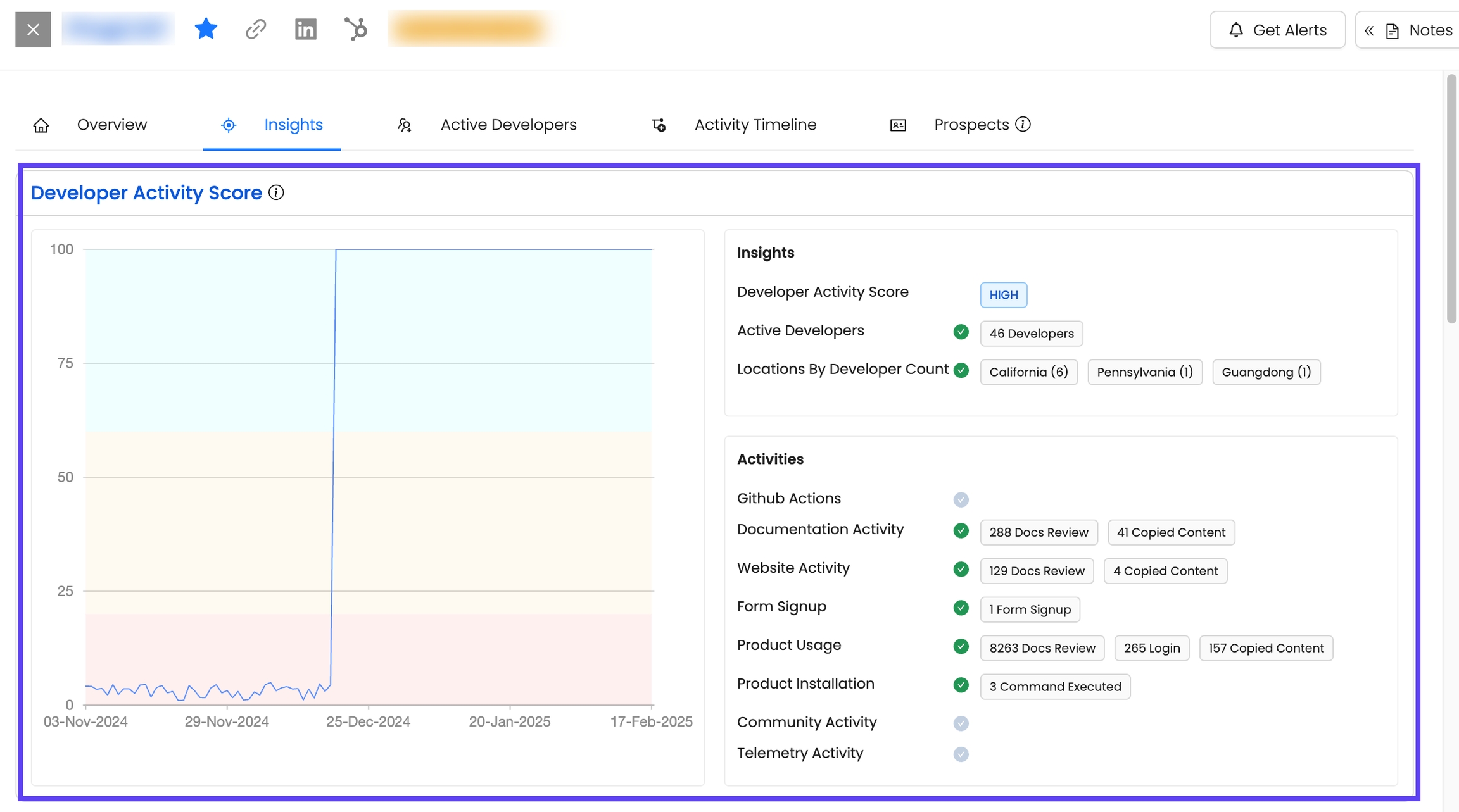Open the Active Developers tab
The height and width of the screenshot is (812, 1459).
508,125
